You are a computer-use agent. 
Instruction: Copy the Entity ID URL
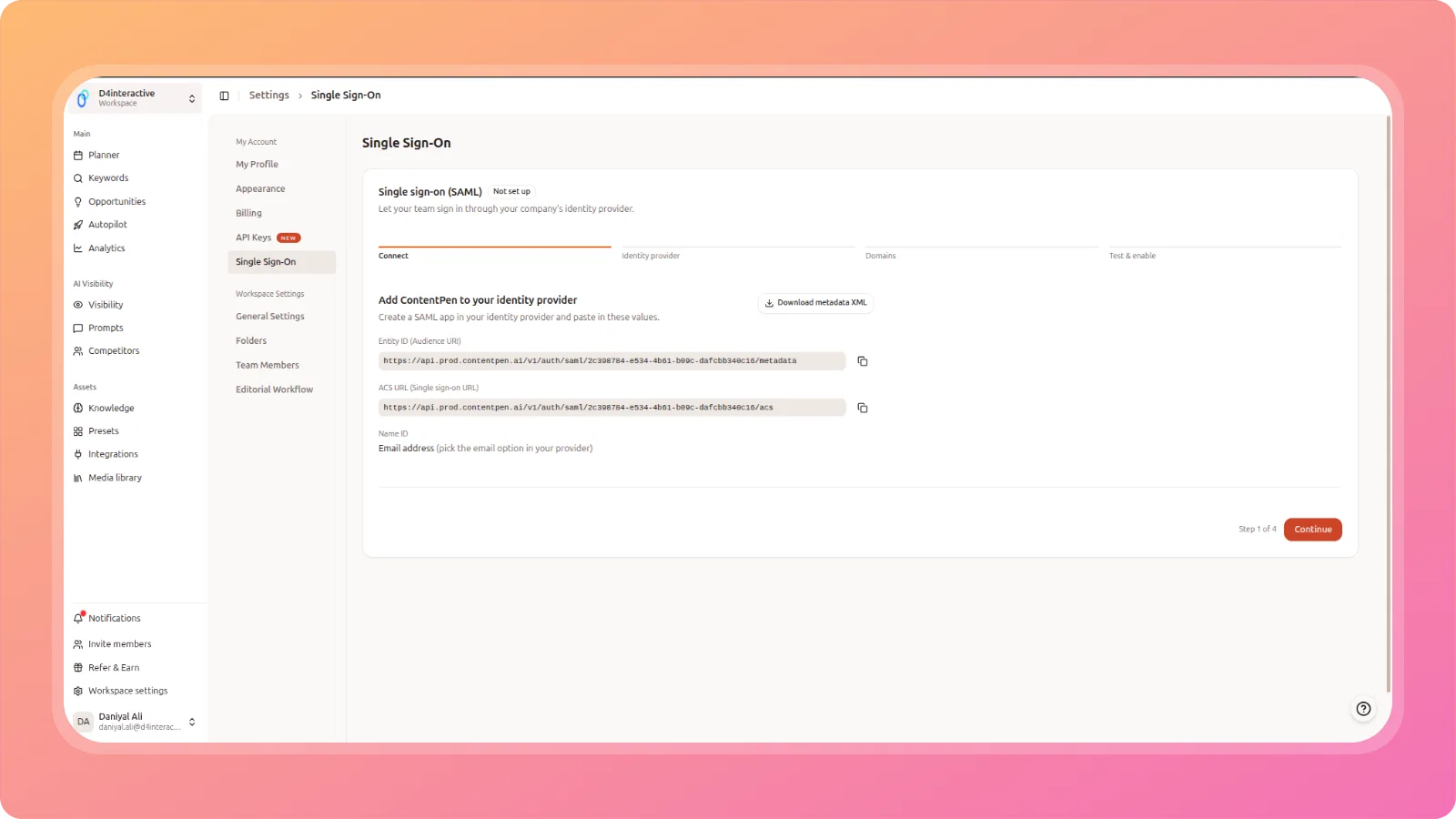(x=863, y=361)
